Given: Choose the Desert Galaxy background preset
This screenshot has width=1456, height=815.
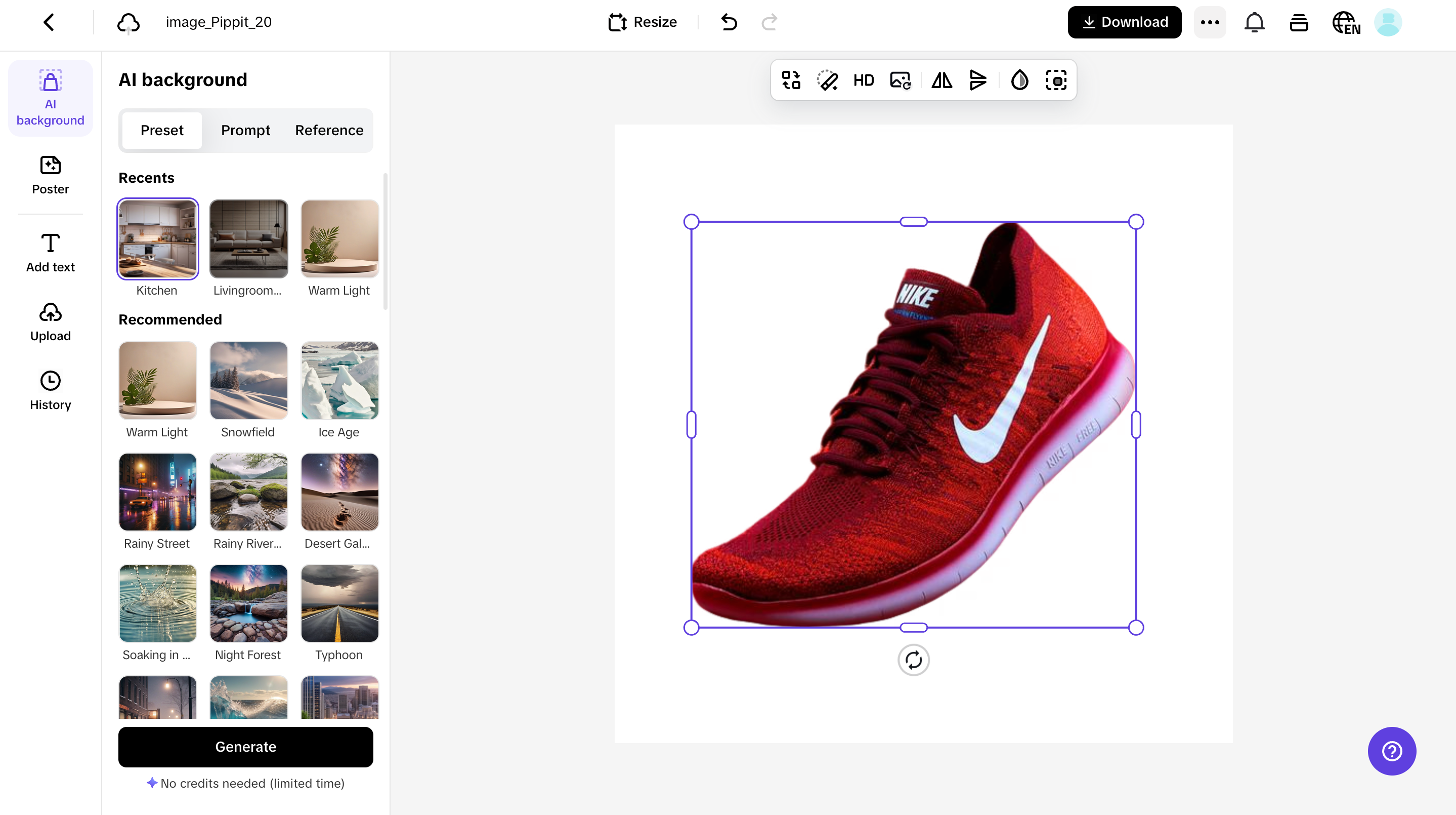Looking at the screenshot, I should (x=339, y=492).
